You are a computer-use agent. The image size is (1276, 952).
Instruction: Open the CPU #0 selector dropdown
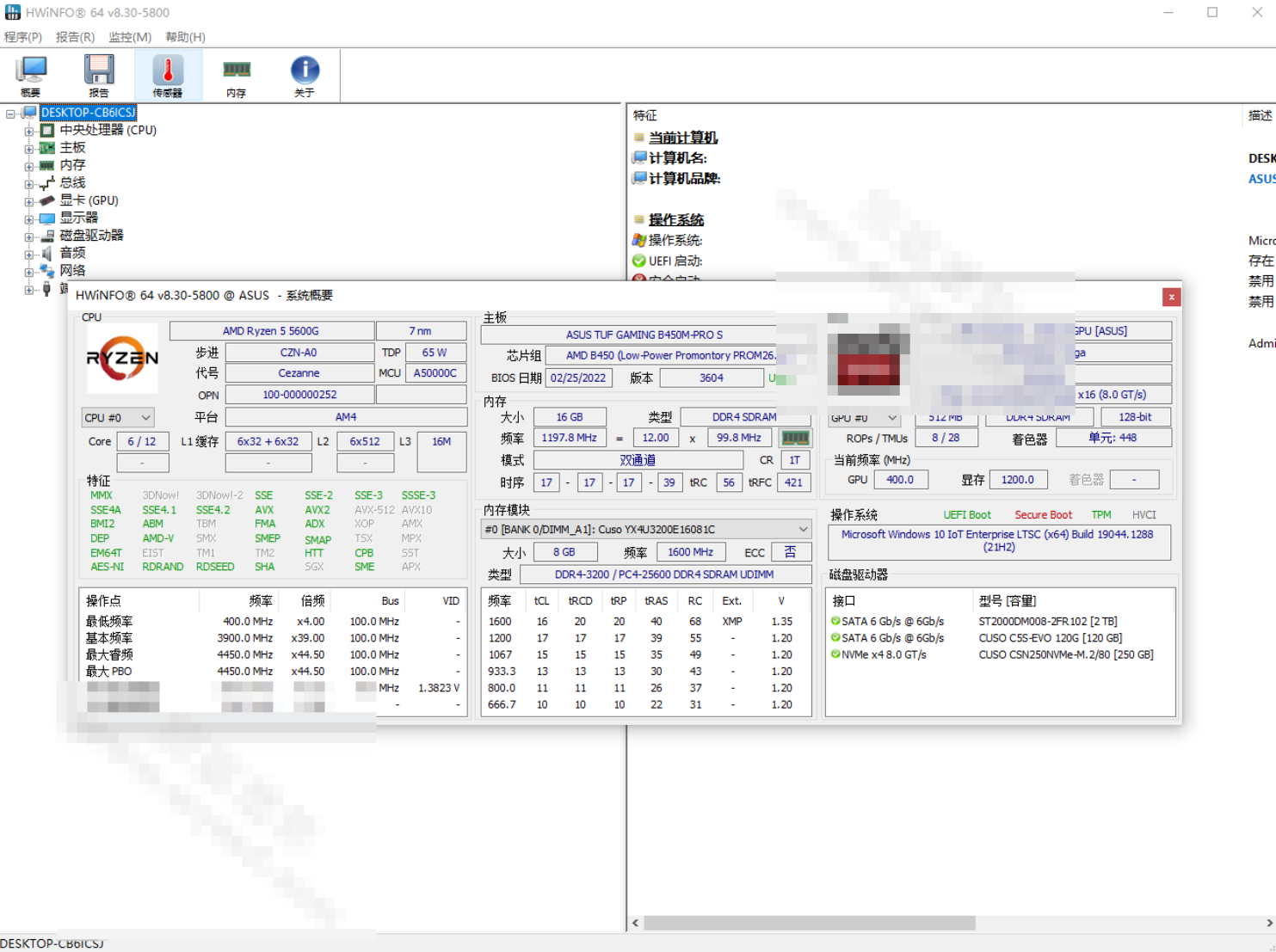[x=118, y=418]
